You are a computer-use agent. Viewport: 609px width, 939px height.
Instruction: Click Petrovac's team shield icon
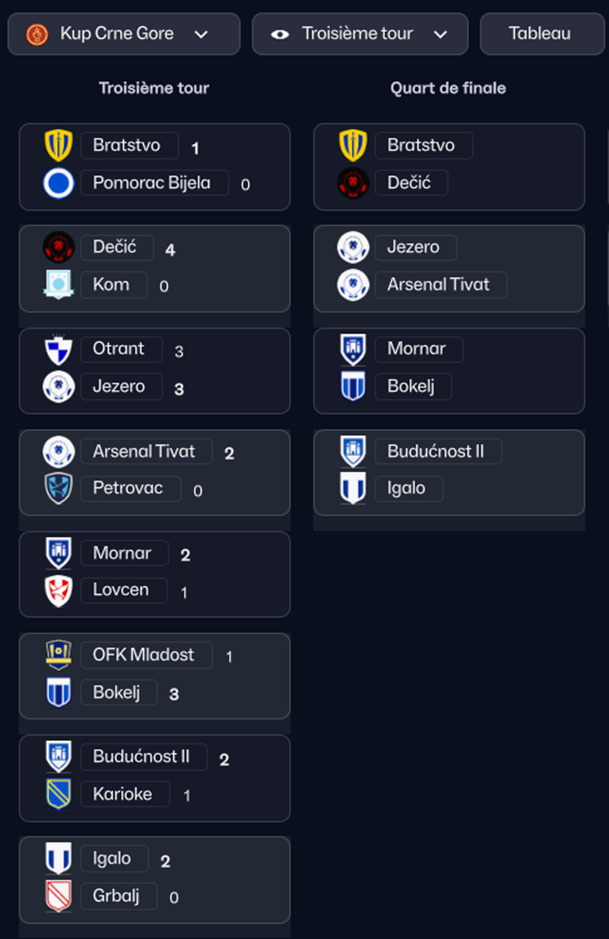tap(59, 489)
